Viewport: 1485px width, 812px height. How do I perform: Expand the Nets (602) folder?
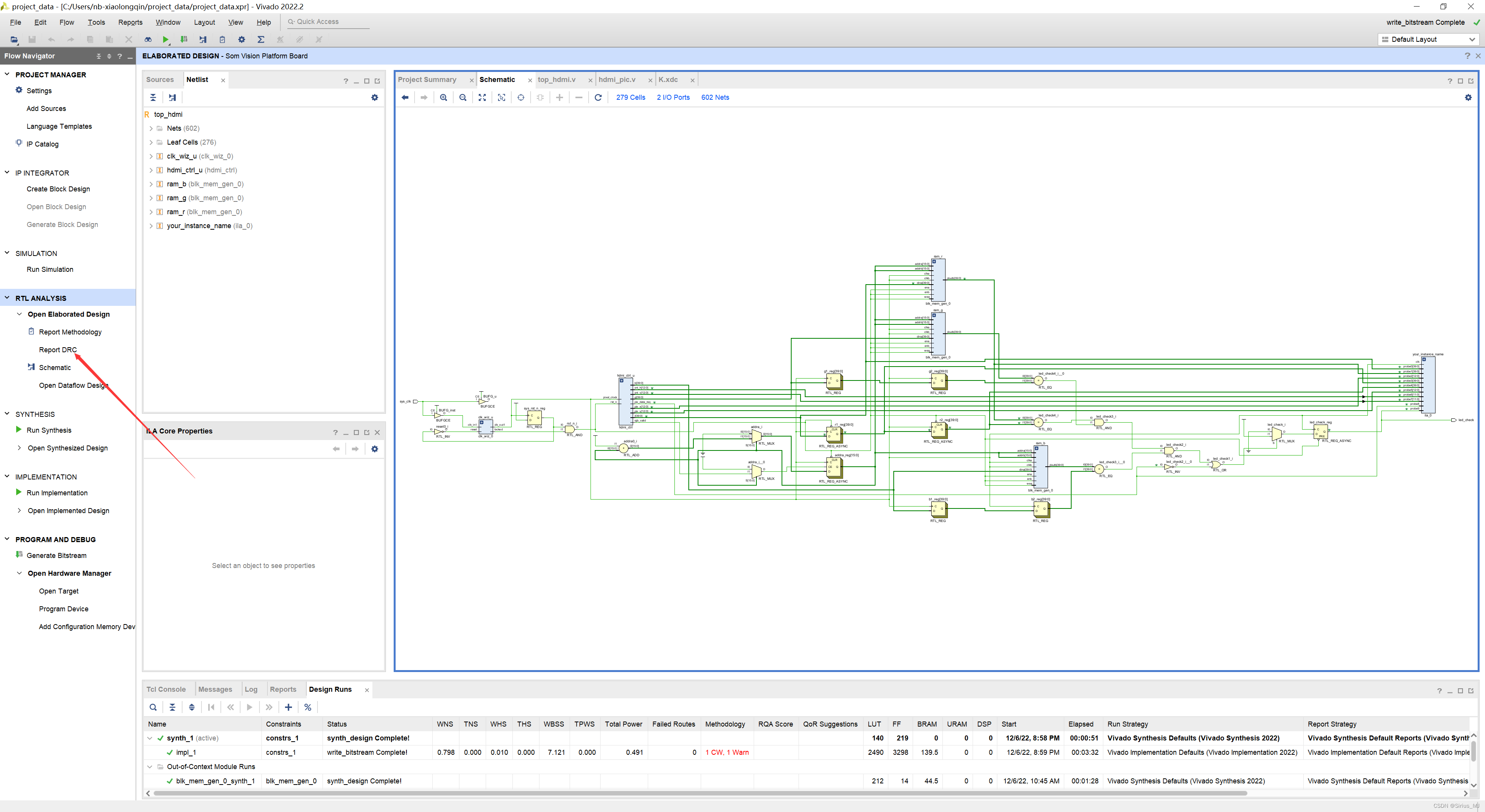(x=151, y=128)
